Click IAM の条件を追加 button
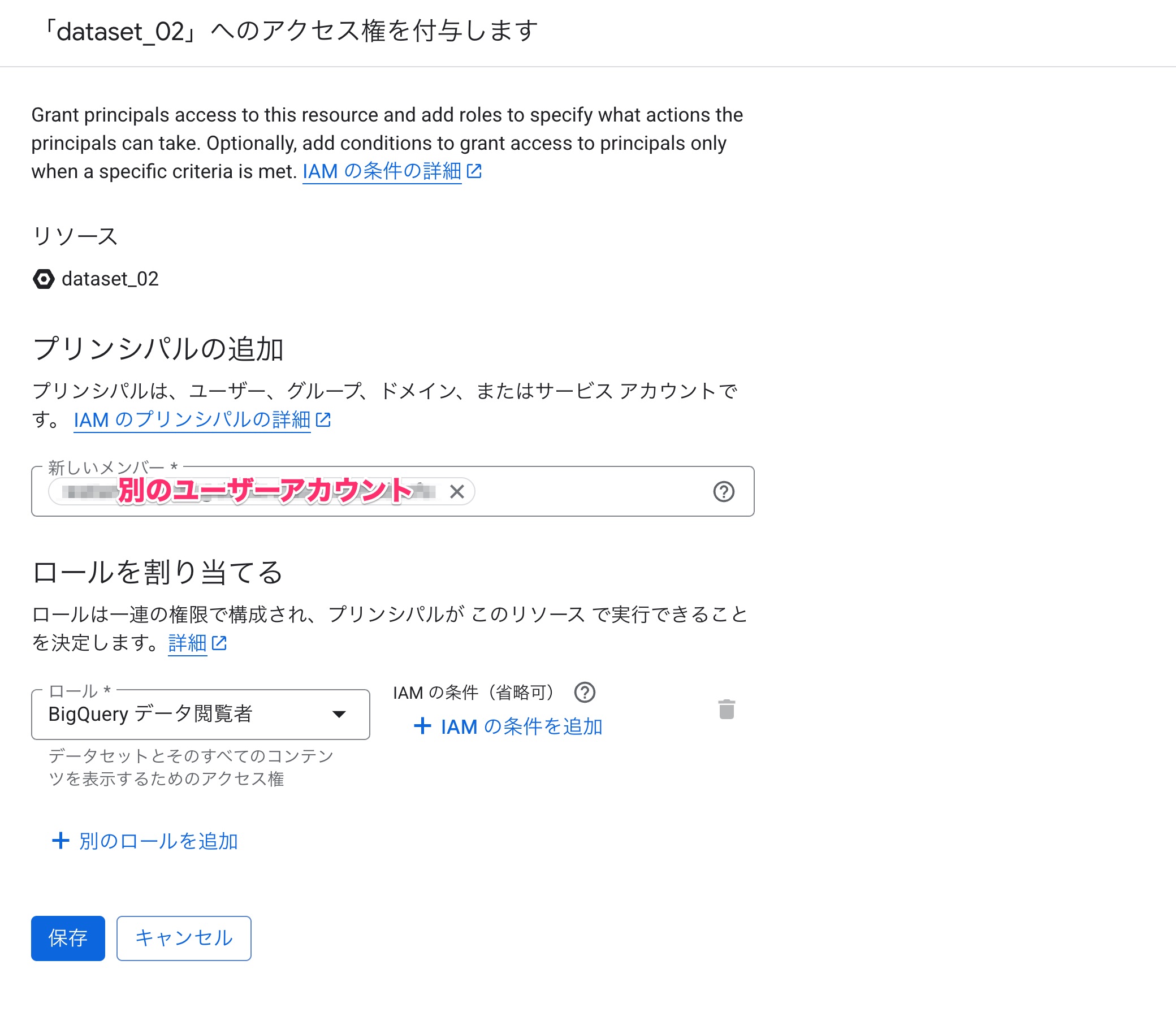This screenshot has width=1176, height=1021. click(x=508, y=726)
